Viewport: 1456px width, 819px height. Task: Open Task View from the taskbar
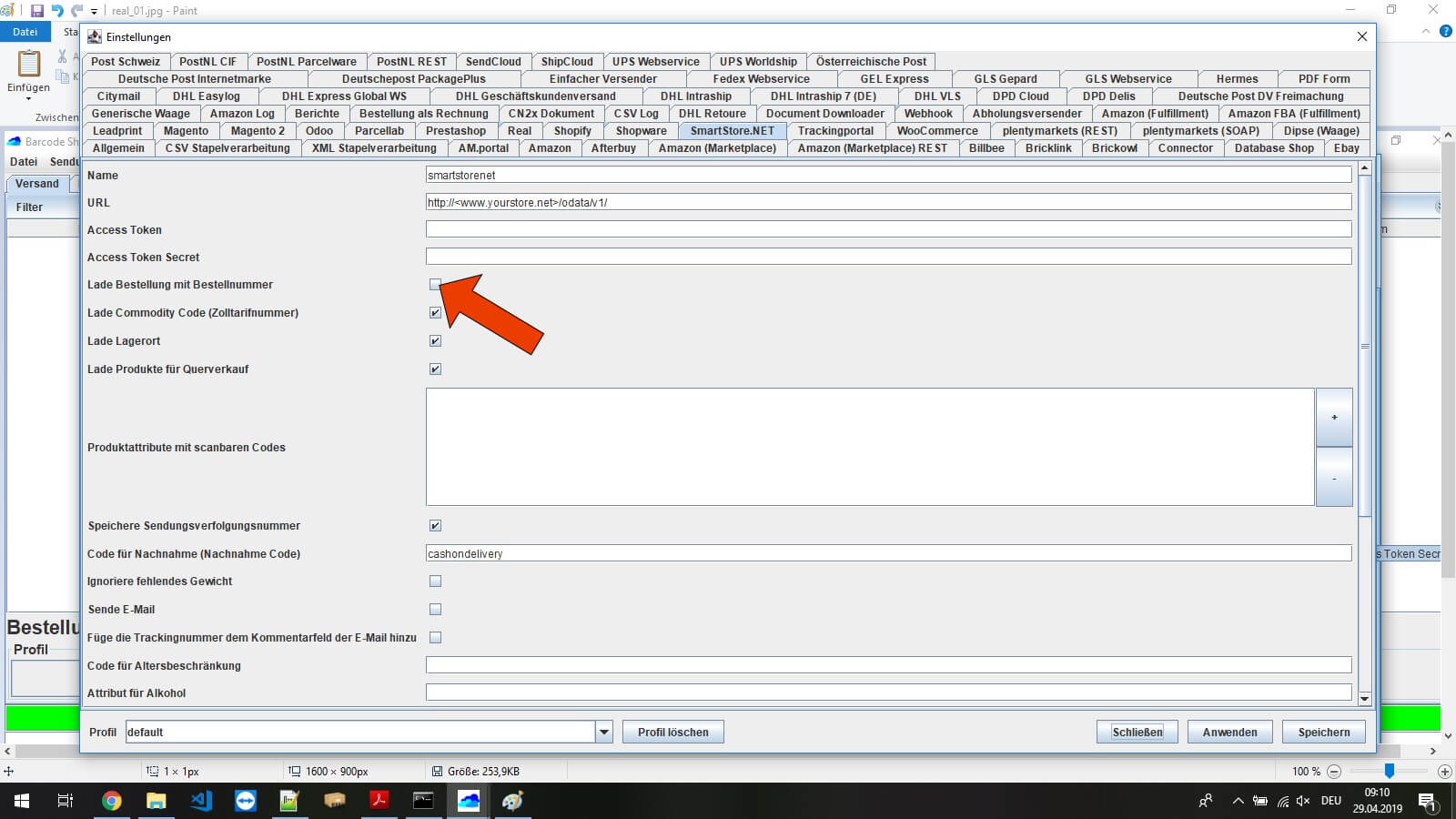click(x=66, y=801)
